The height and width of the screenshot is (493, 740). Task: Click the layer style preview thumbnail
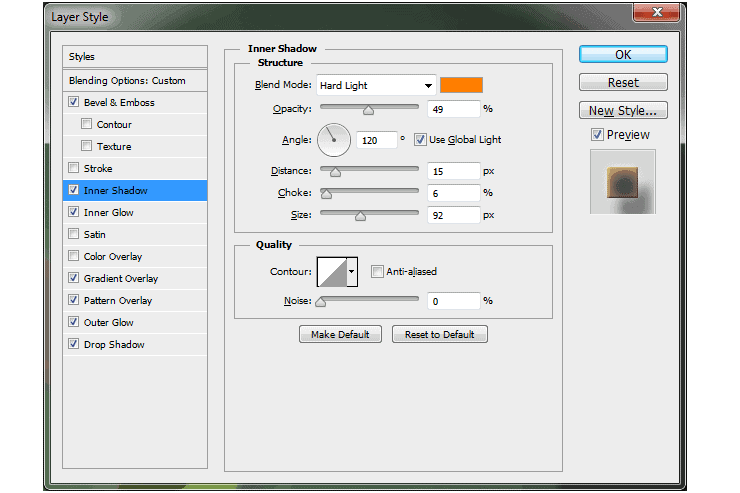(622, 182)
